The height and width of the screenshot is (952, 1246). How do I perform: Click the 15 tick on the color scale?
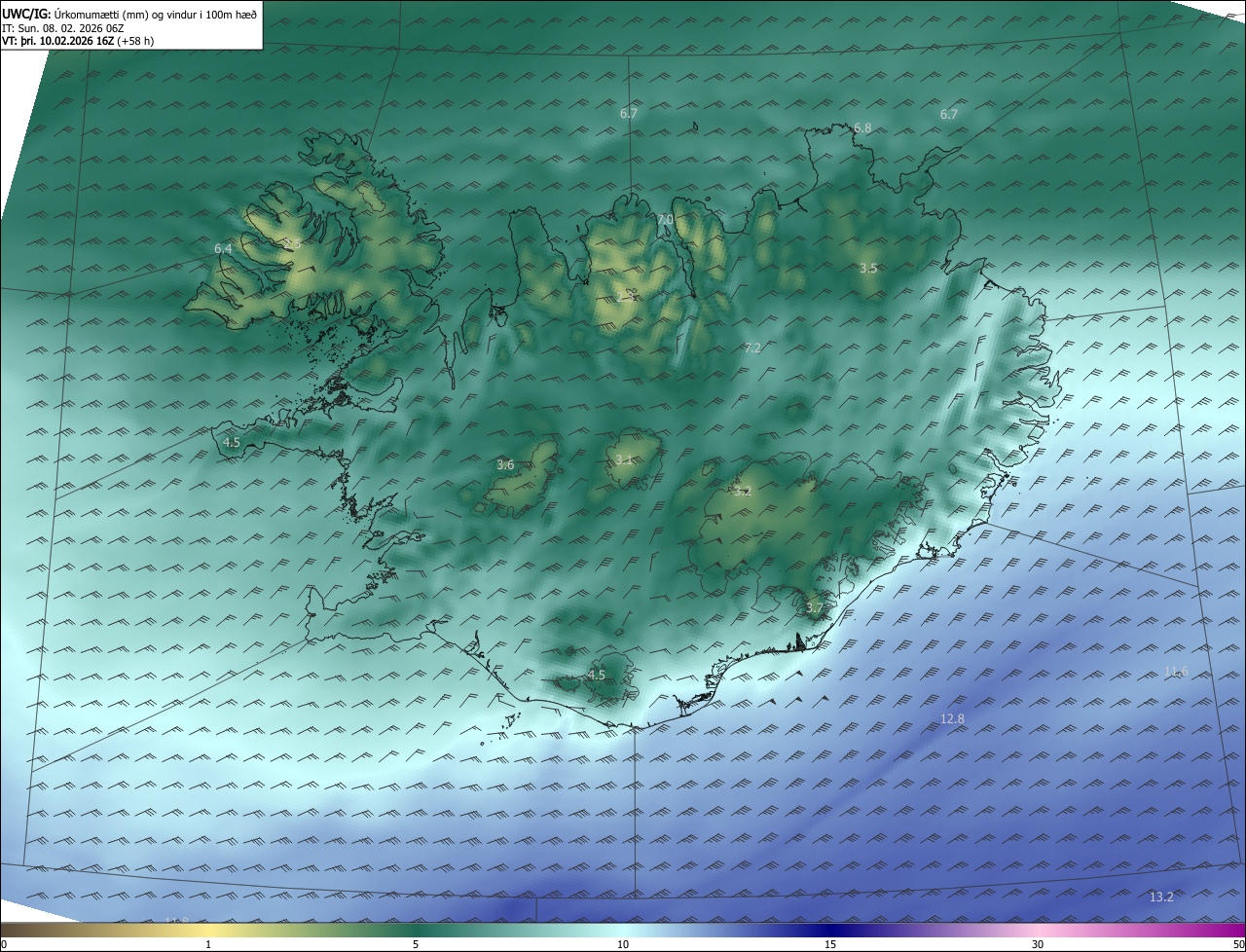pyautogui.click(x=830, y=944)
